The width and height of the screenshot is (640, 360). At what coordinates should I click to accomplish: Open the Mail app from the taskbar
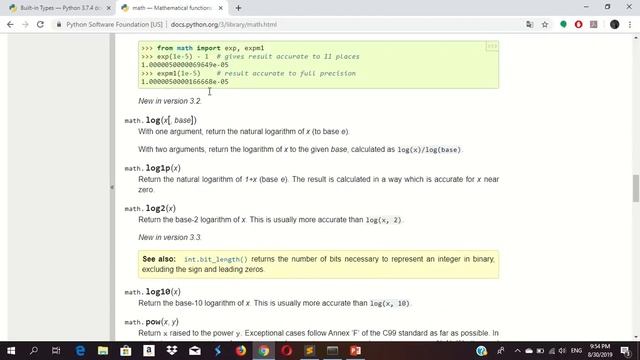tap(195, 351)
